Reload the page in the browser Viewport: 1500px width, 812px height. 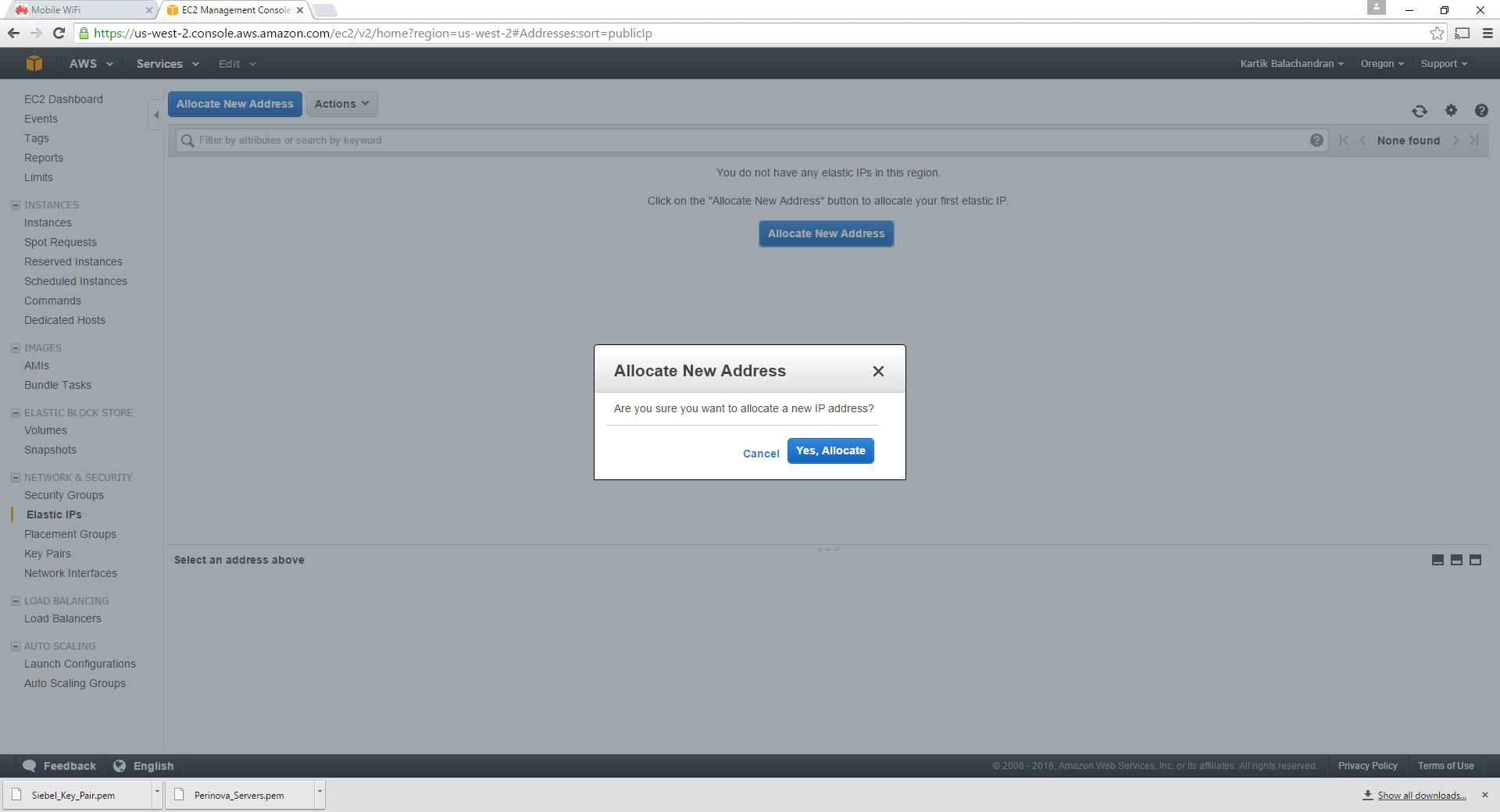pyautogui.click(x=59, y=33)
